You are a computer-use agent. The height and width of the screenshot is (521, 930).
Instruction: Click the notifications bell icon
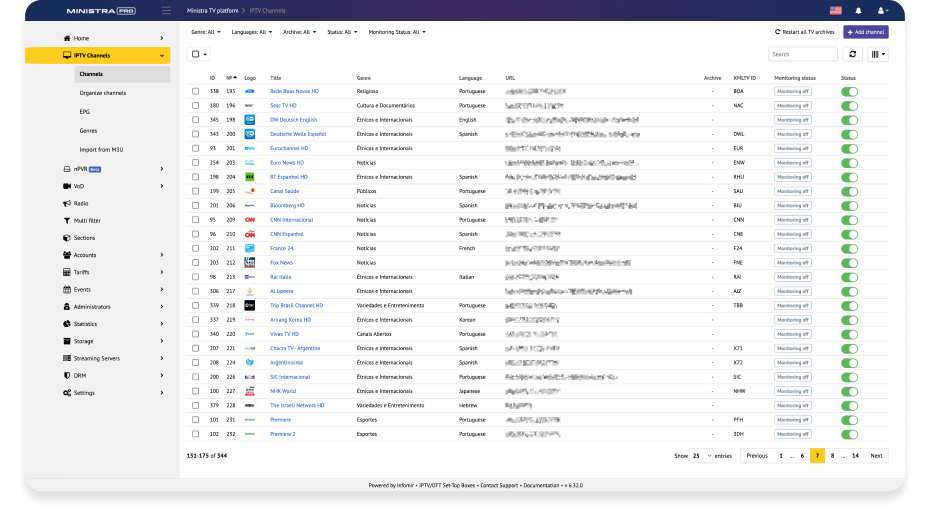[x=858, y=11]
